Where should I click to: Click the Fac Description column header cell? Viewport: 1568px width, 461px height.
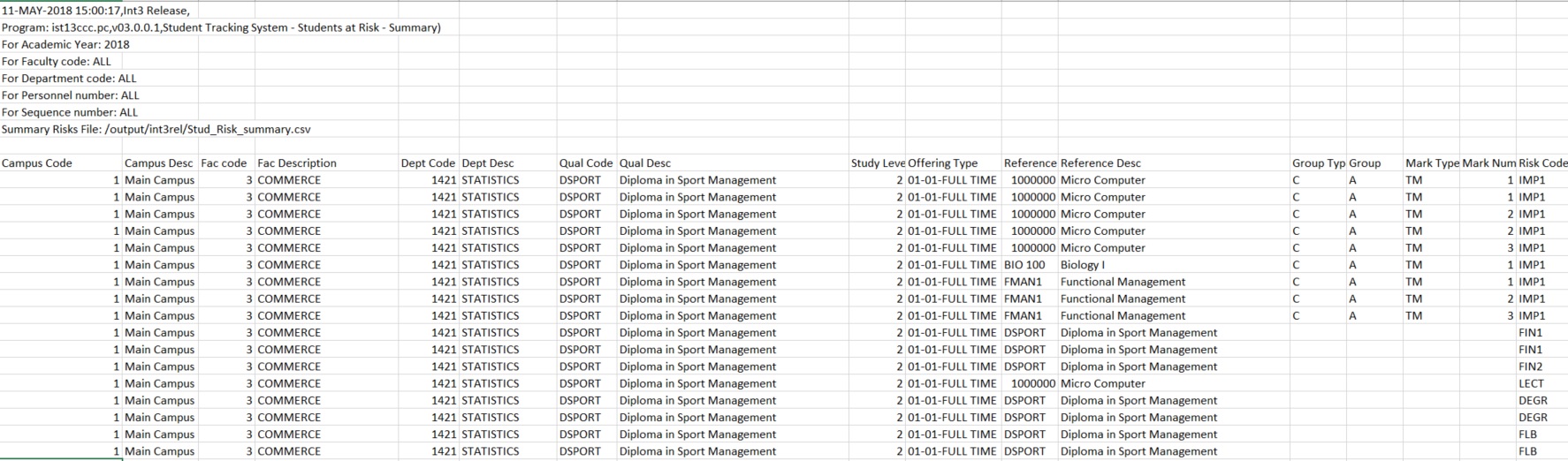pos(297,163)
